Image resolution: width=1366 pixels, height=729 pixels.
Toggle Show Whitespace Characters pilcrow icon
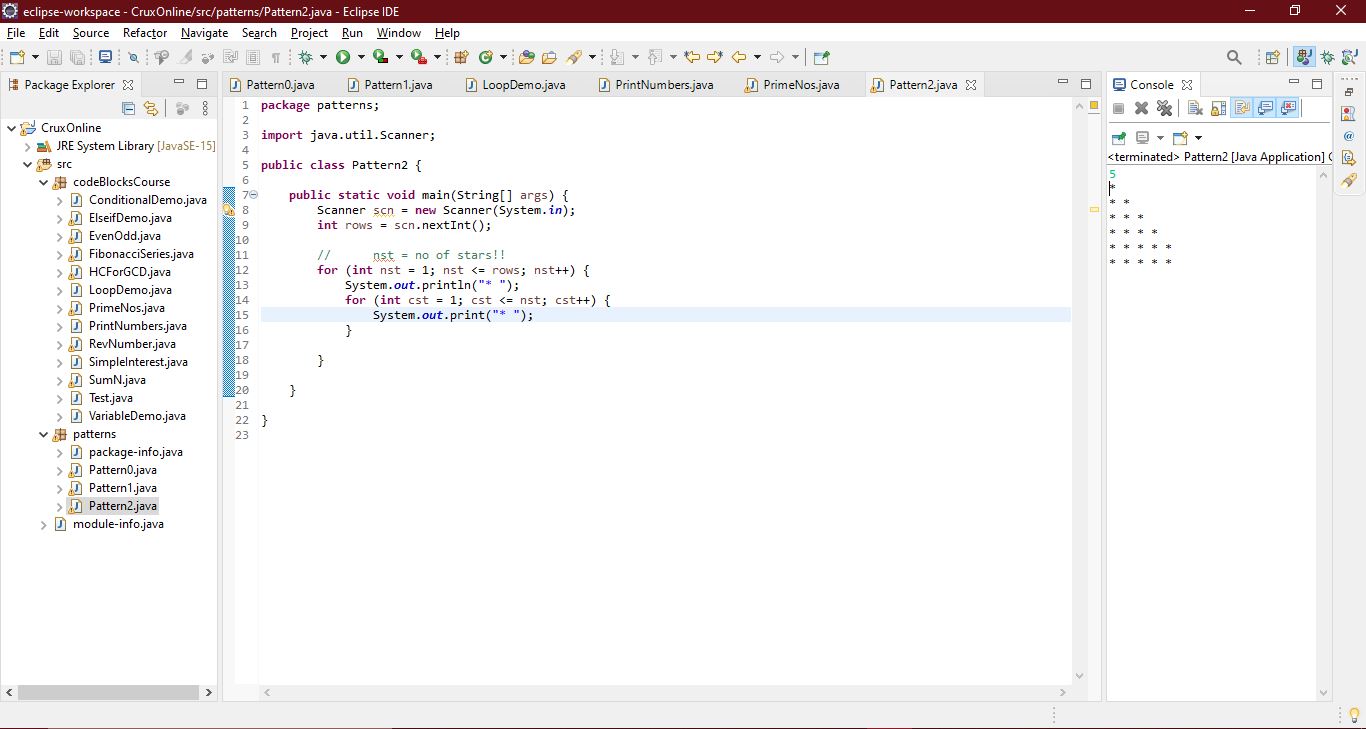[x=275, y=57]
